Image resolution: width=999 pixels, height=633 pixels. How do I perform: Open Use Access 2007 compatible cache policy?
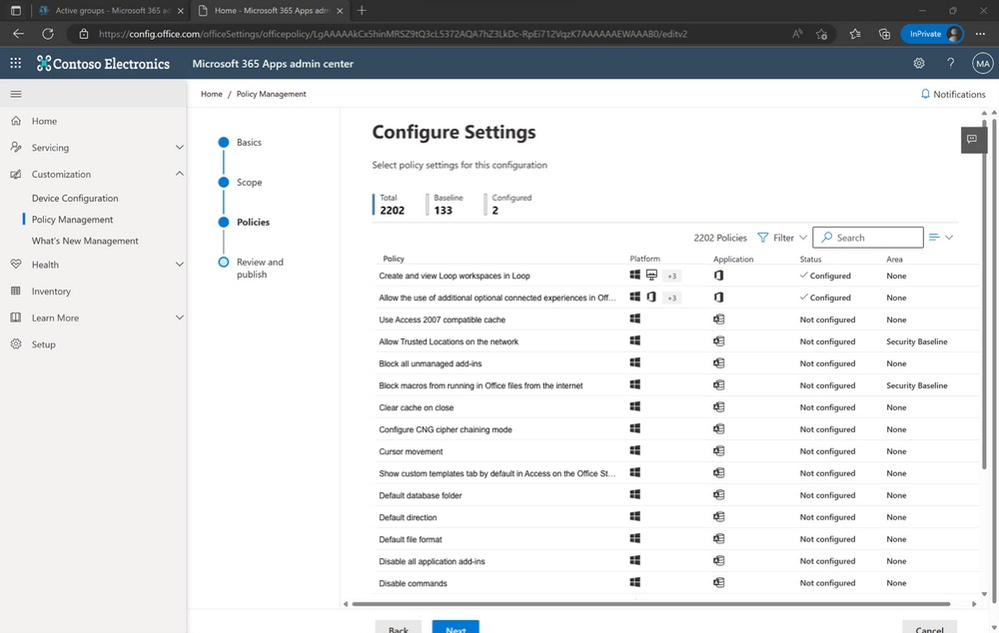point(442,320)
